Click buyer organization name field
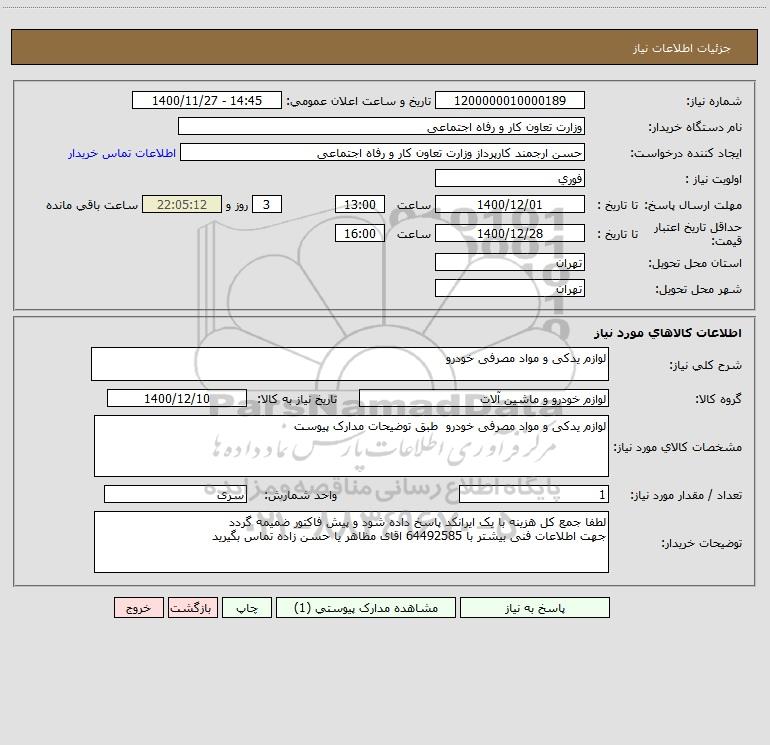The height and width of the screenshot is (745, 770). coord(381,126)
